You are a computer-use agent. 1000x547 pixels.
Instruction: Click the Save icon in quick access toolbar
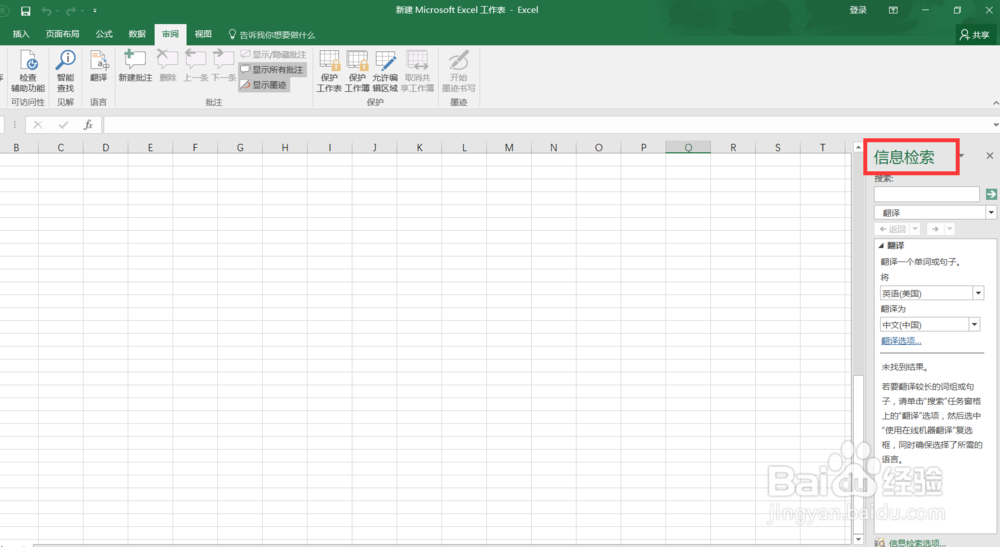pos(26,11)
